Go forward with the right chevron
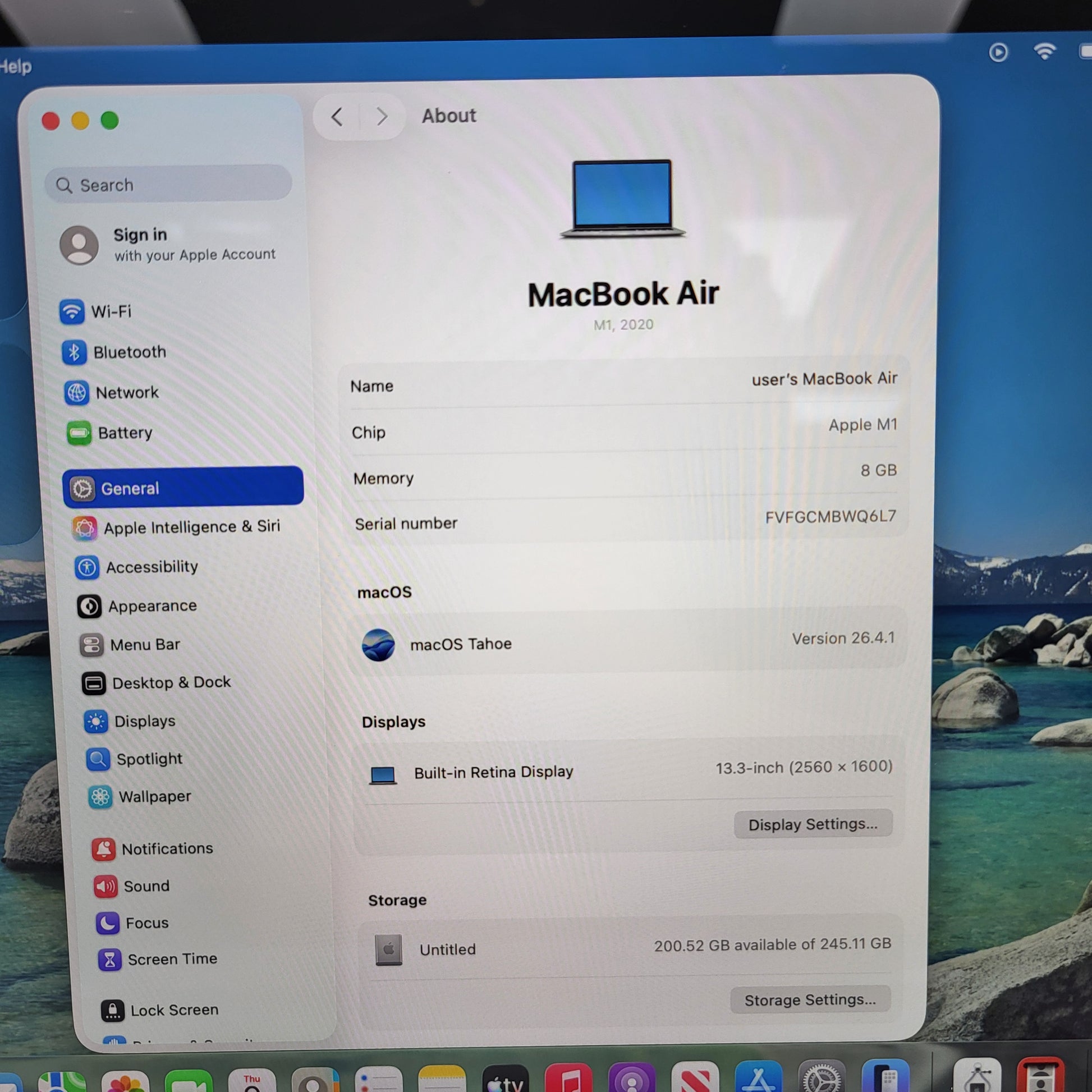The image size is (1092, 1092). (x=382, y=117)
